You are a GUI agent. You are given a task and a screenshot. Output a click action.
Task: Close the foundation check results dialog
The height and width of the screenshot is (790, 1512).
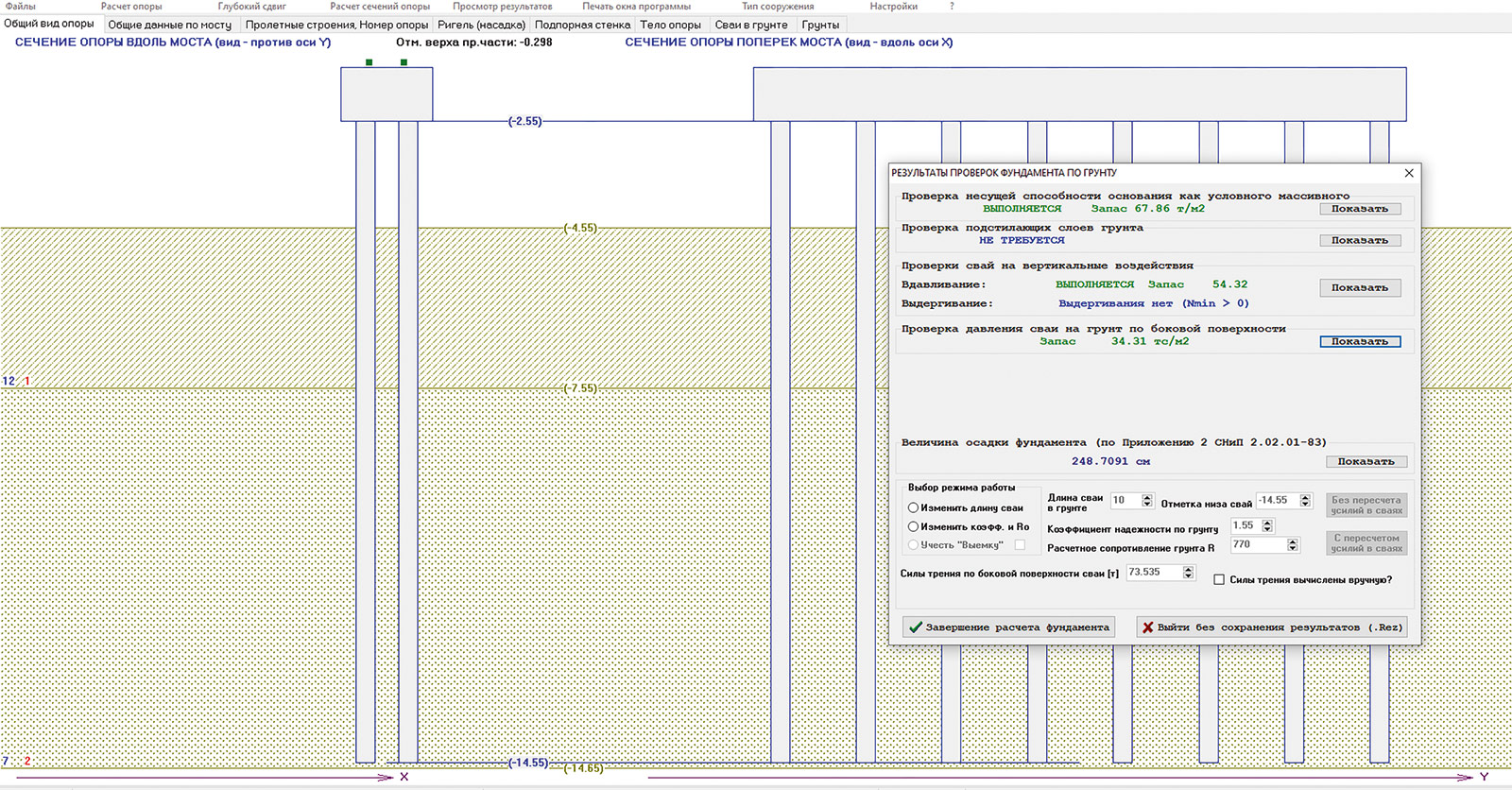(1409, 173)
